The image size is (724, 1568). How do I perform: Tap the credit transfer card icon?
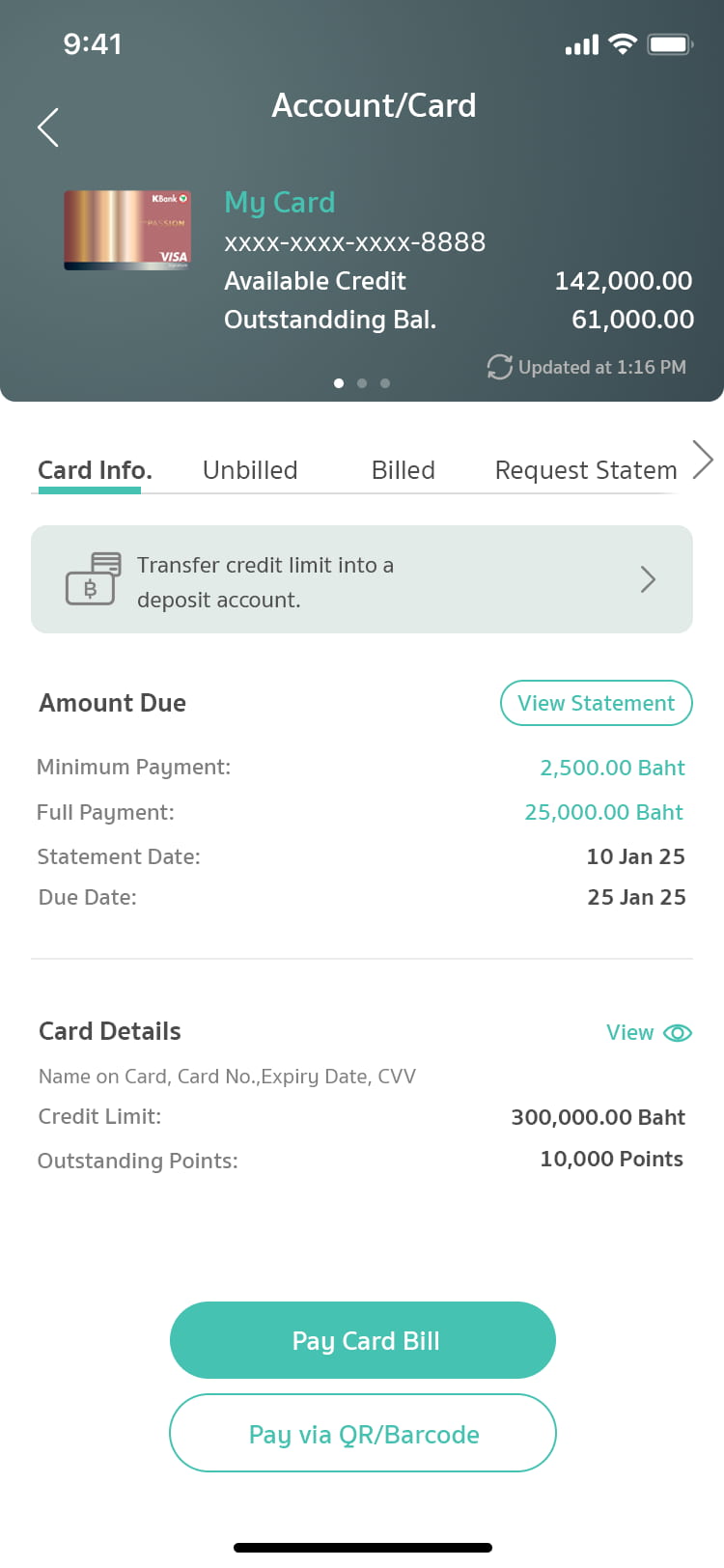pyautogui.click(x=93, y=579)
